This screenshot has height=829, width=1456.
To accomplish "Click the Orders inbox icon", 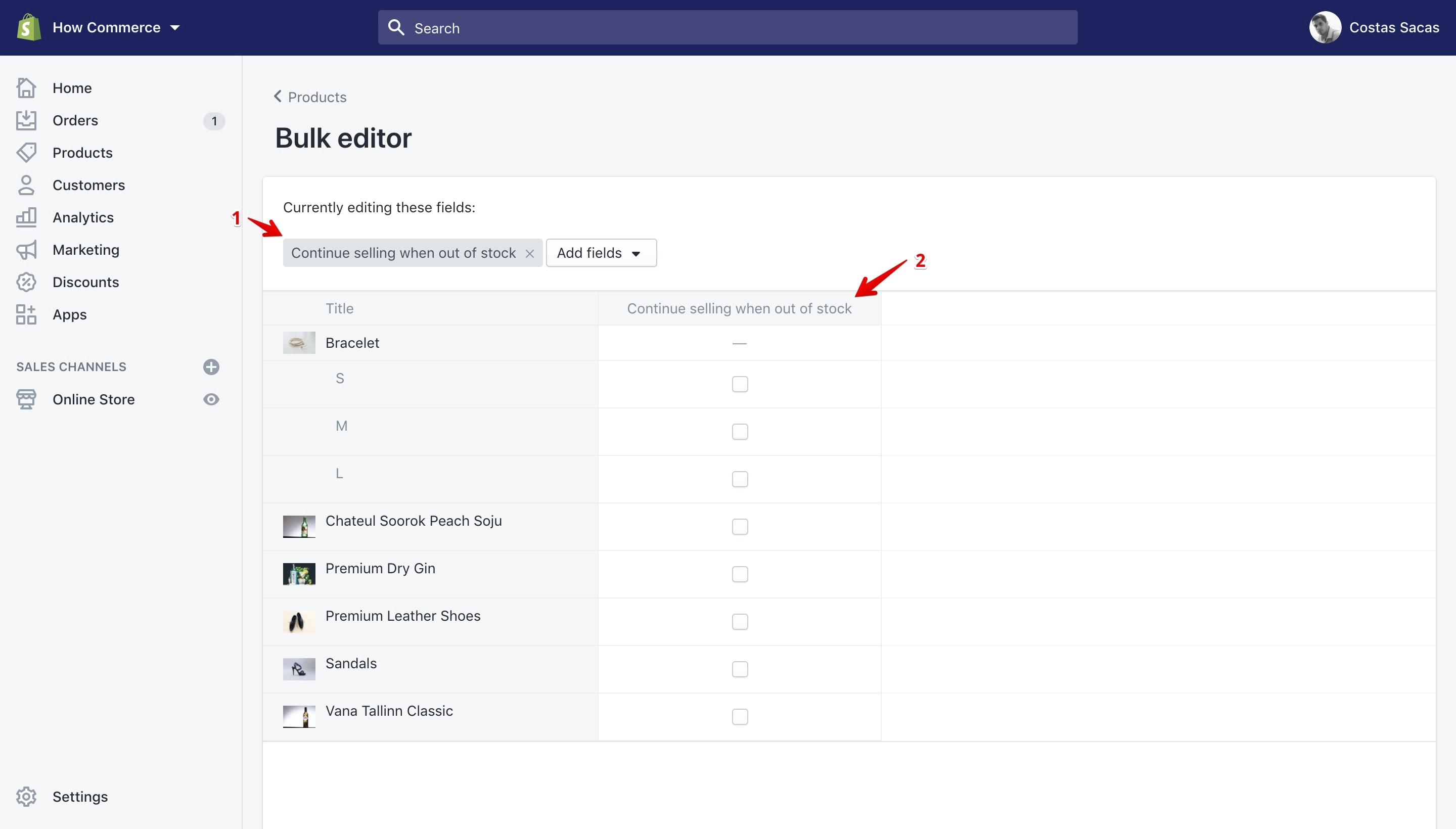I will [26, 120].
